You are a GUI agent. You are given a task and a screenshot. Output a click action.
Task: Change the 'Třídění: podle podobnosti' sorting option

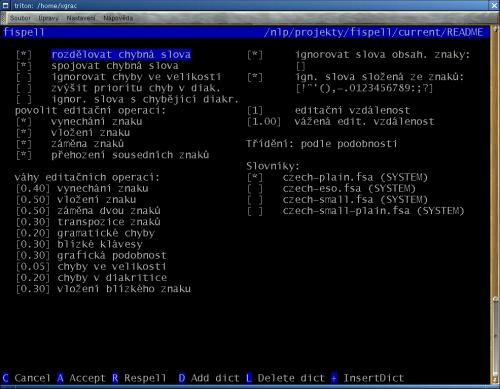pyautogui.click(x=322, y=144)
